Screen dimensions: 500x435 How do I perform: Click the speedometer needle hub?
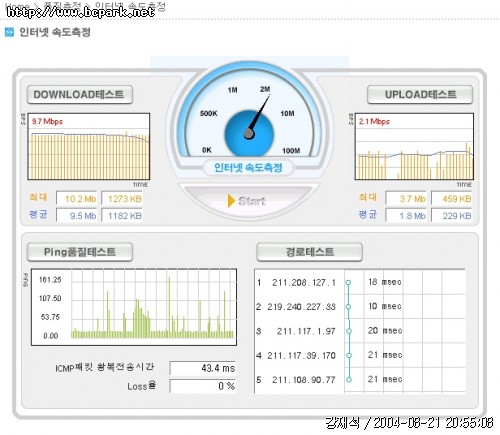(249, 134)
